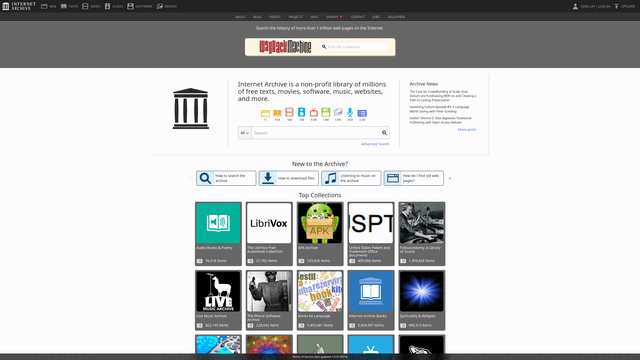Select the images media type icon

coord(338,113)
